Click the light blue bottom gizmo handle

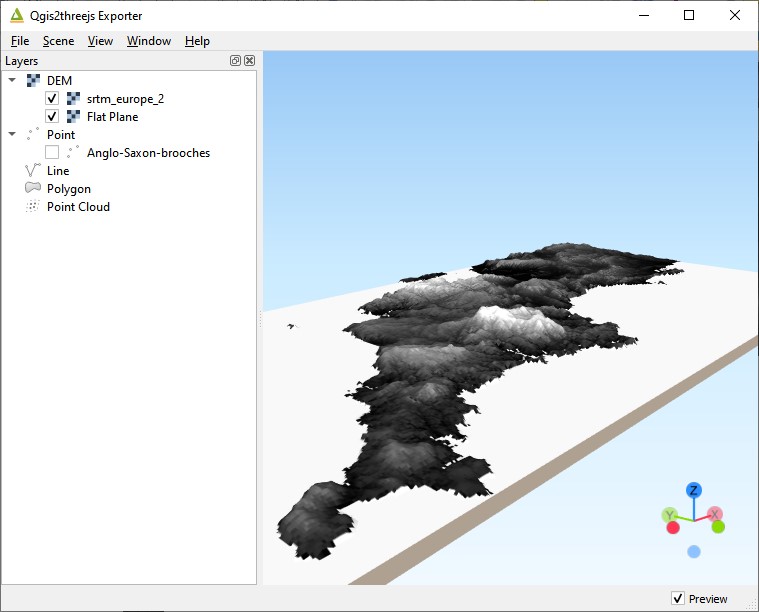point(694,551)
